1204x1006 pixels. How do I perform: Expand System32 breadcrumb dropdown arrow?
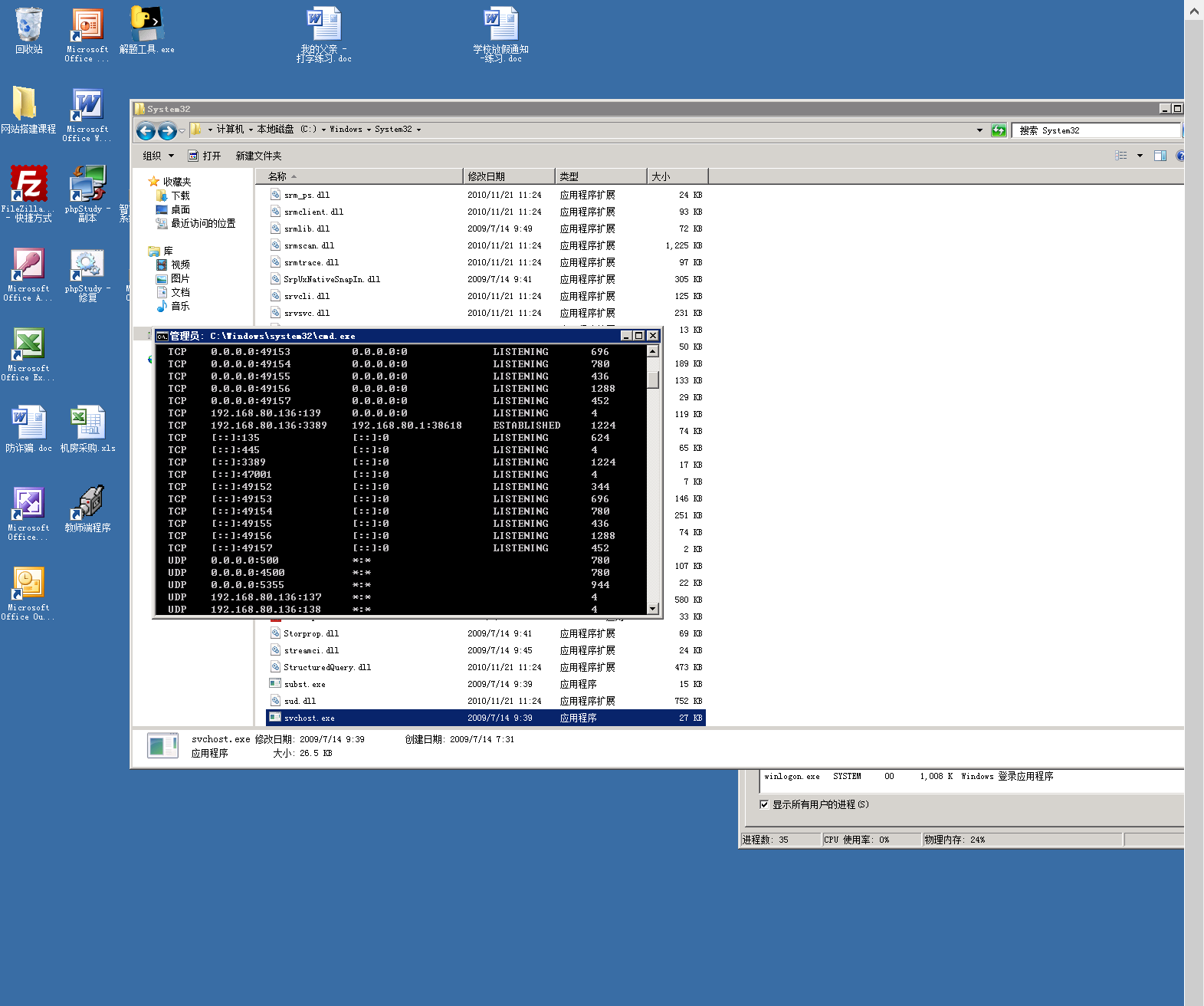(418, 130)
